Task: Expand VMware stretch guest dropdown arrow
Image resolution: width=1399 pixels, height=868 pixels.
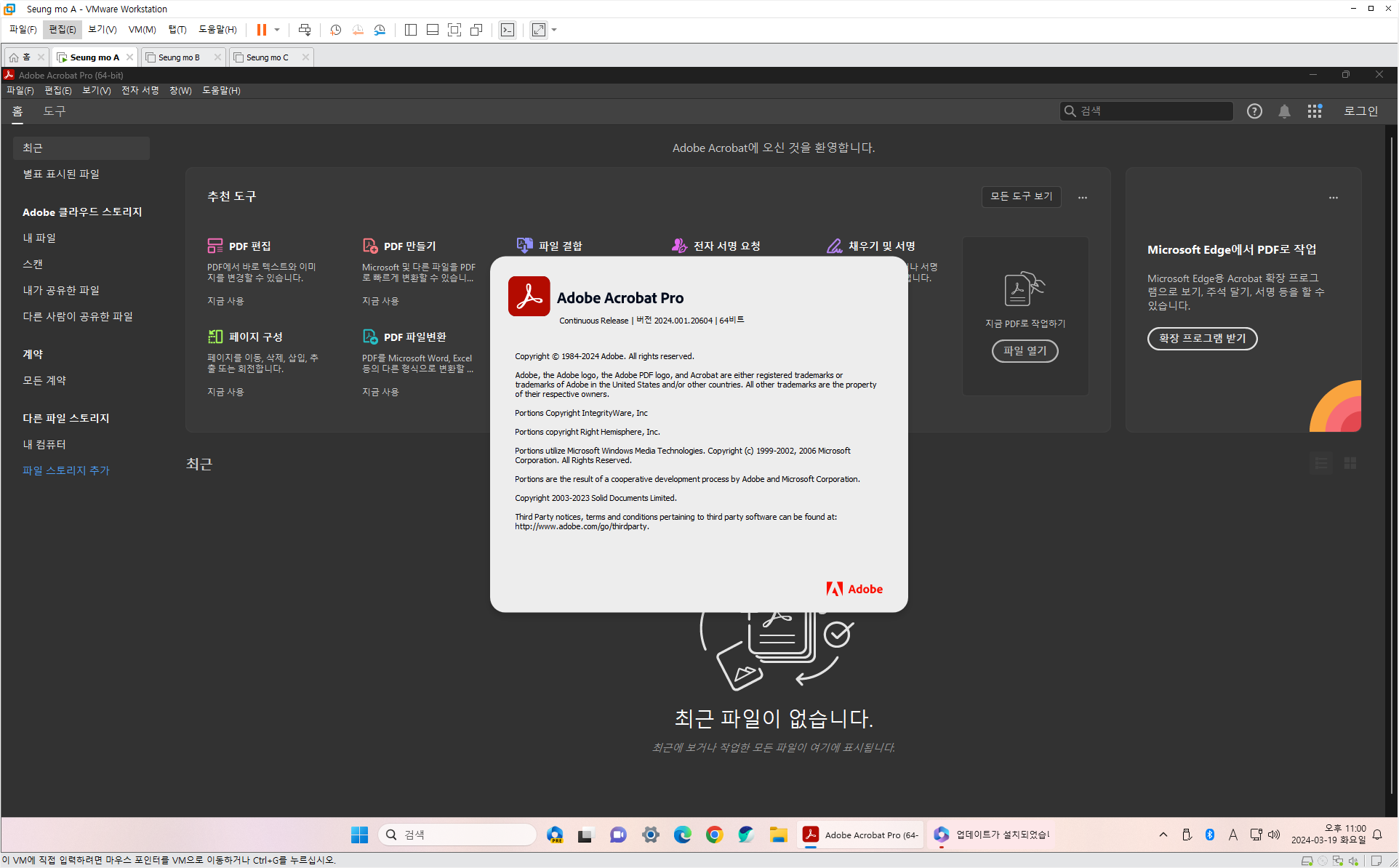Action: coord(554,30)
